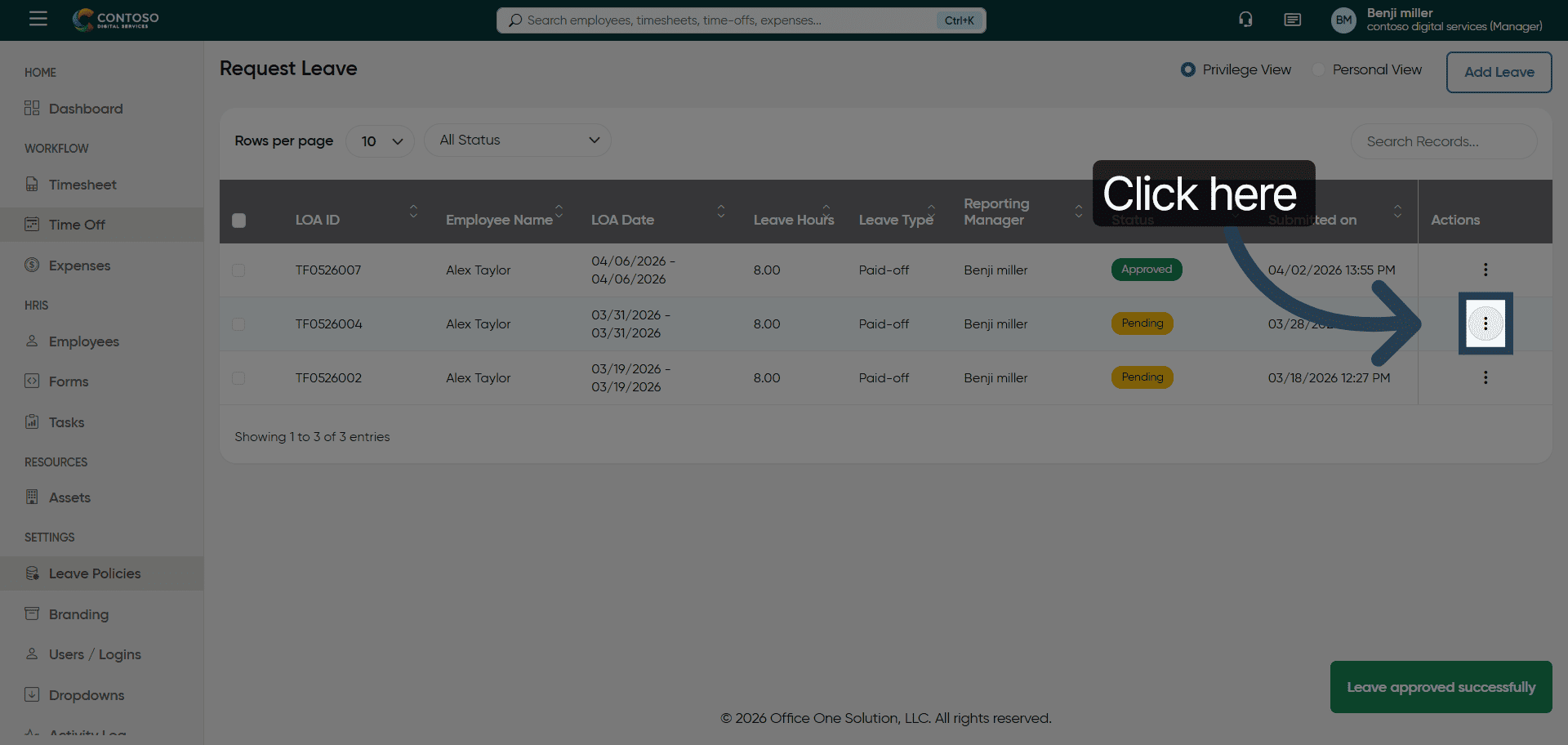Sort table by LOA ID column

pos(413,212)
